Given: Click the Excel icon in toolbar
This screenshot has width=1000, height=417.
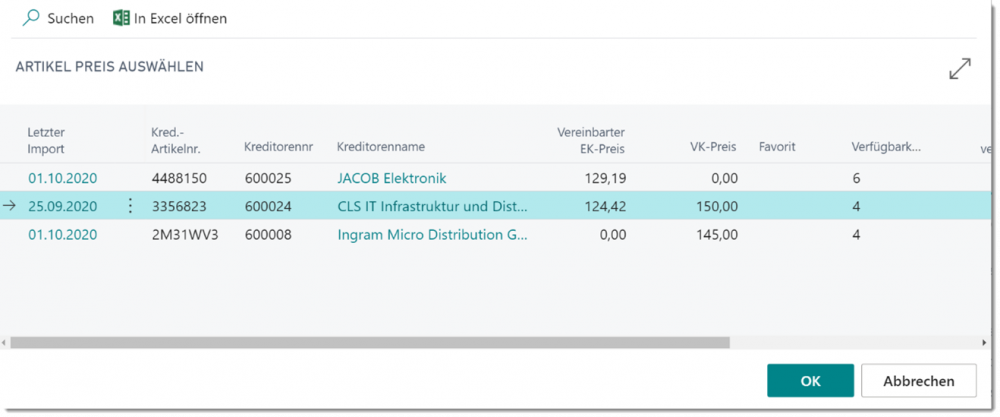Looking at the screenshot, I should (121, 18).
